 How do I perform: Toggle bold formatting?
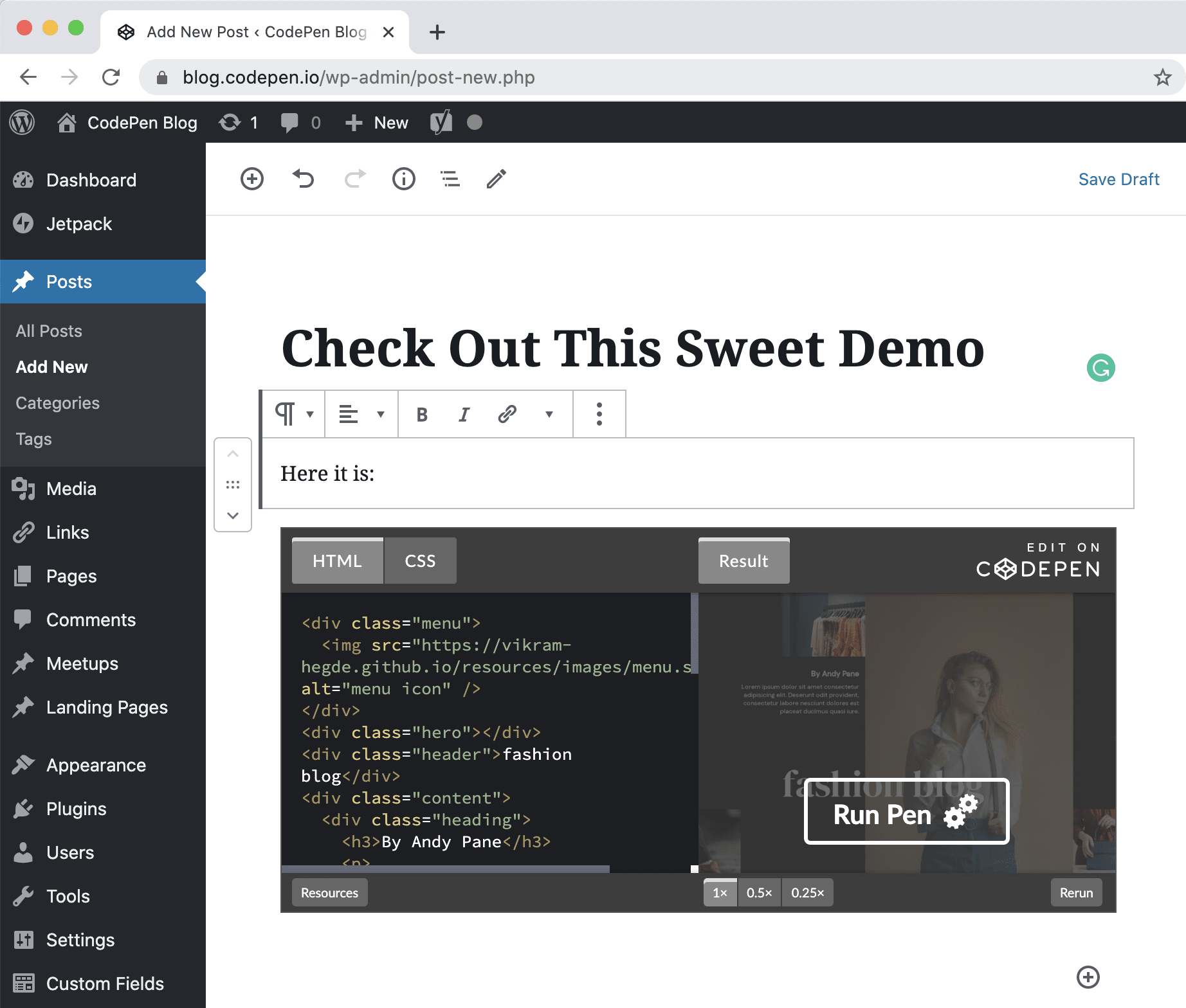[x=422, y=414]
